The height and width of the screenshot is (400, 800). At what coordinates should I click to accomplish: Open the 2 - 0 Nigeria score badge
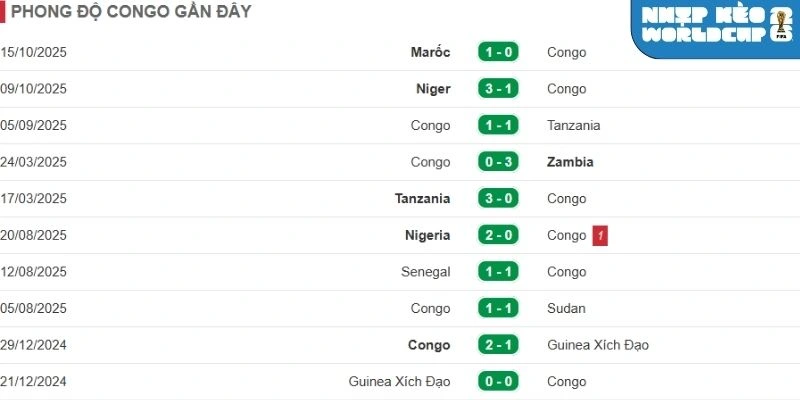497,236
